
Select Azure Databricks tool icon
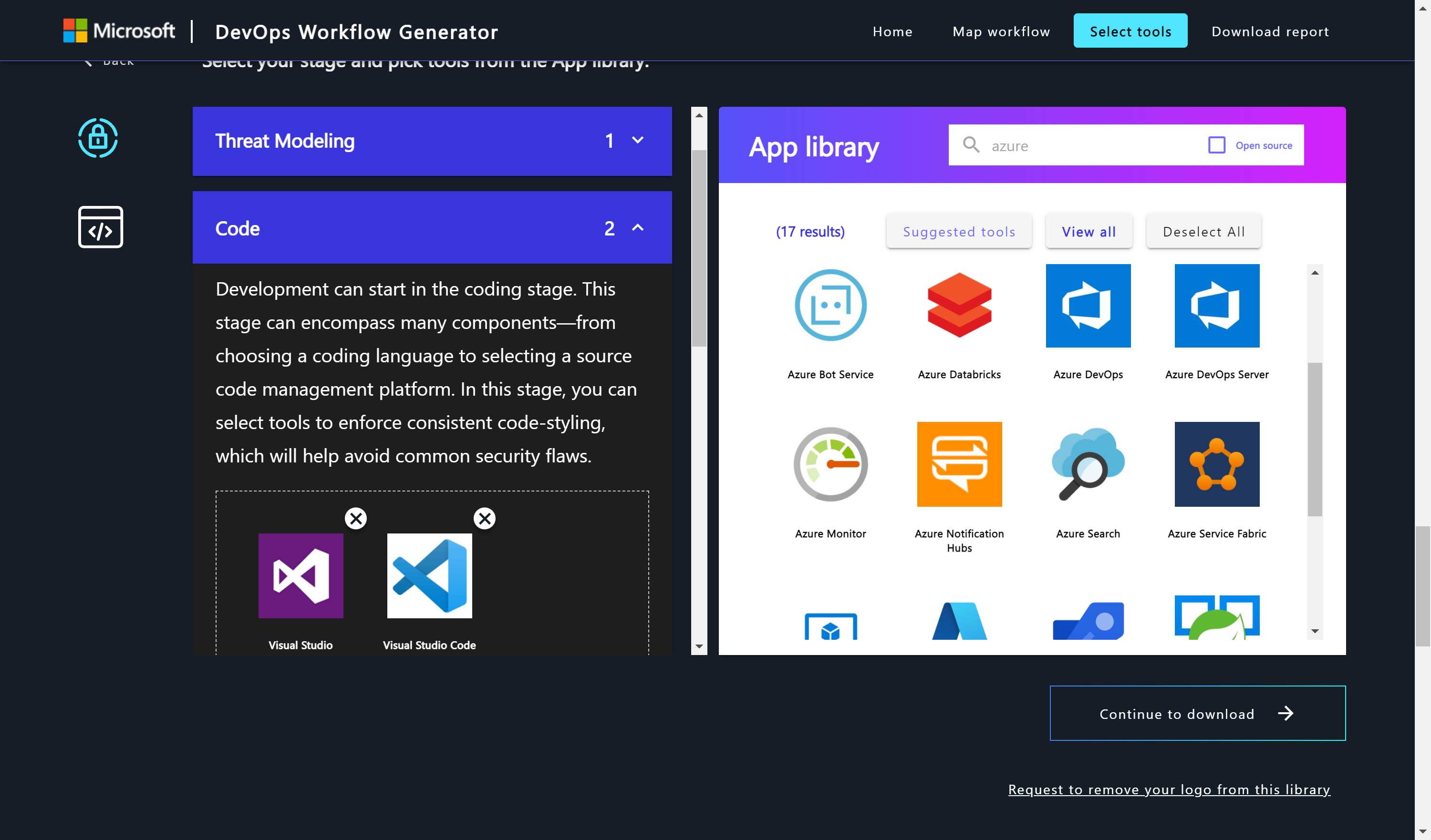958,305
